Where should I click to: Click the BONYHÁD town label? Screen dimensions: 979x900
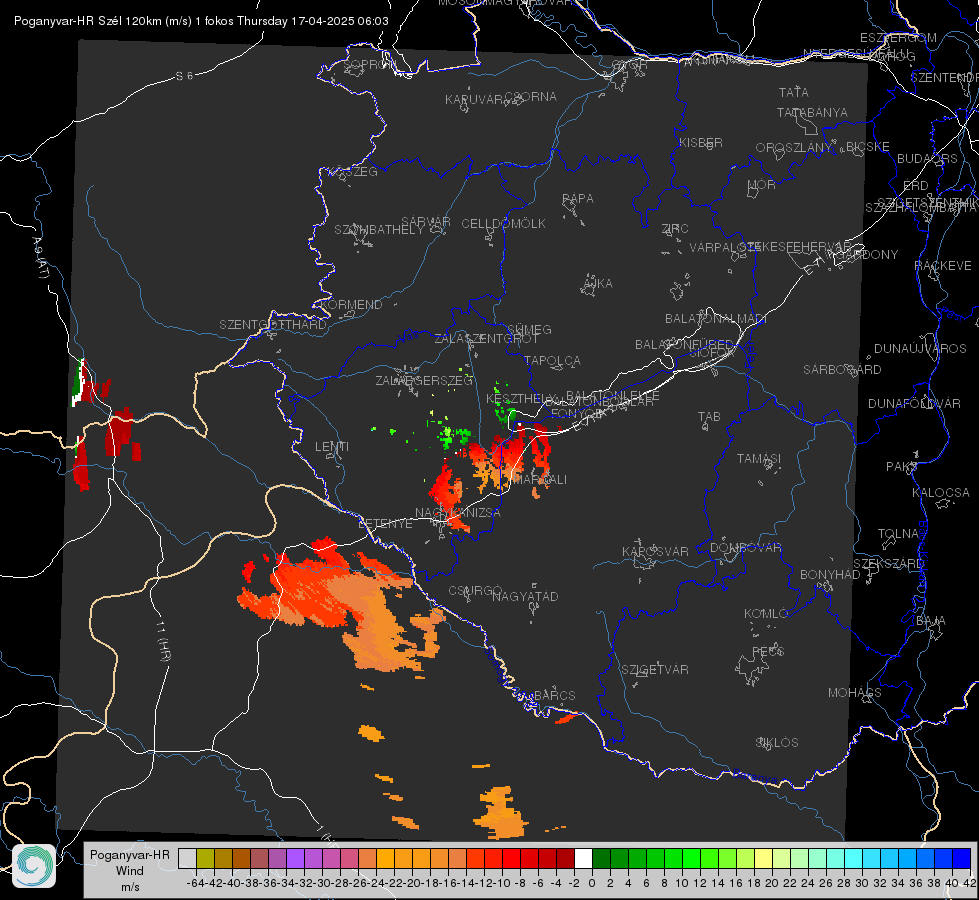(830, 575)
